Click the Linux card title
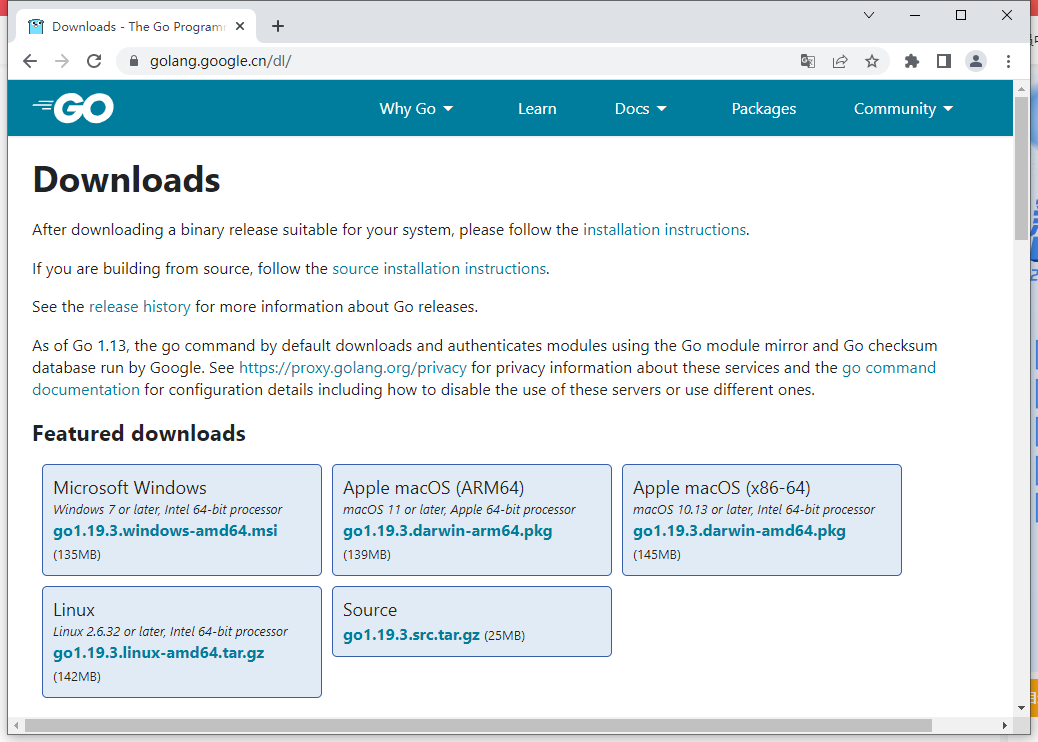The image size is (1038, 742). click(x=74, y=610)
